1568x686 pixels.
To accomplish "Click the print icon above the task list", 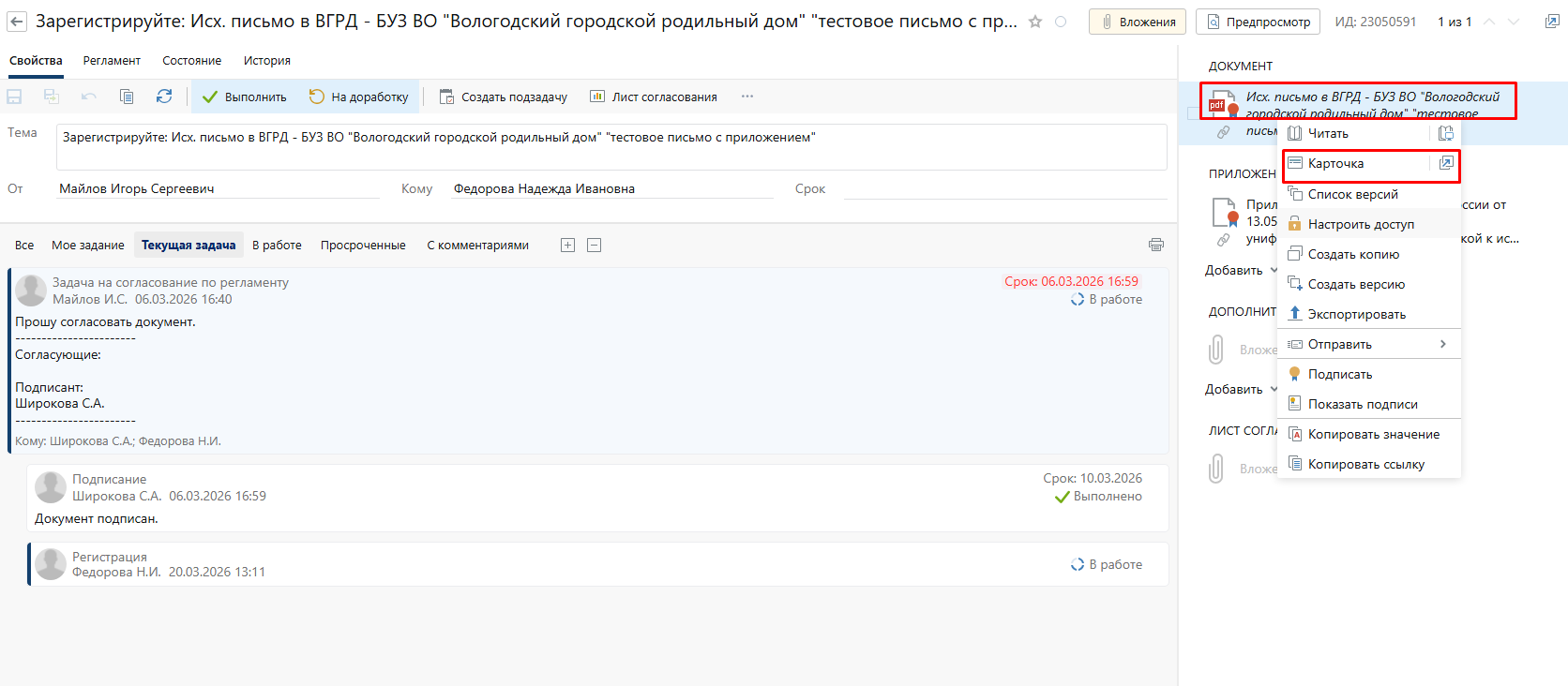I will tap(1156, 245).
